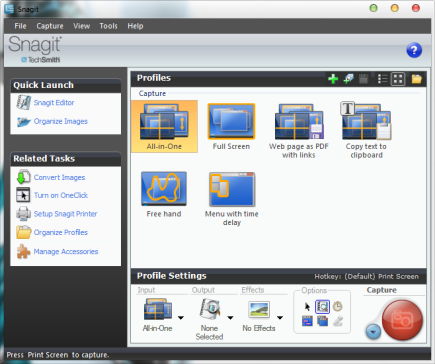Click the save profile disk icon
This screenshot has width=435, height=364.
(363, 79)
